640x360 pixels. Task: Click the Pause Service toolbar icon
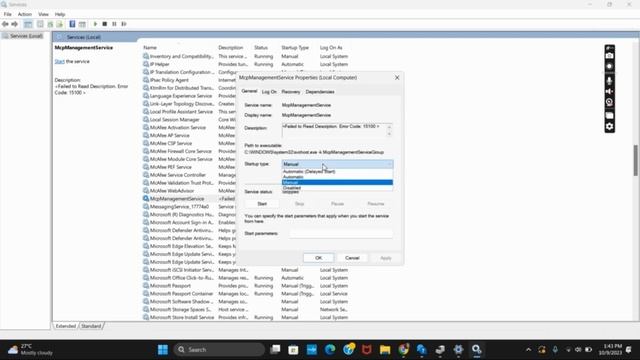[x=114, y=24]
